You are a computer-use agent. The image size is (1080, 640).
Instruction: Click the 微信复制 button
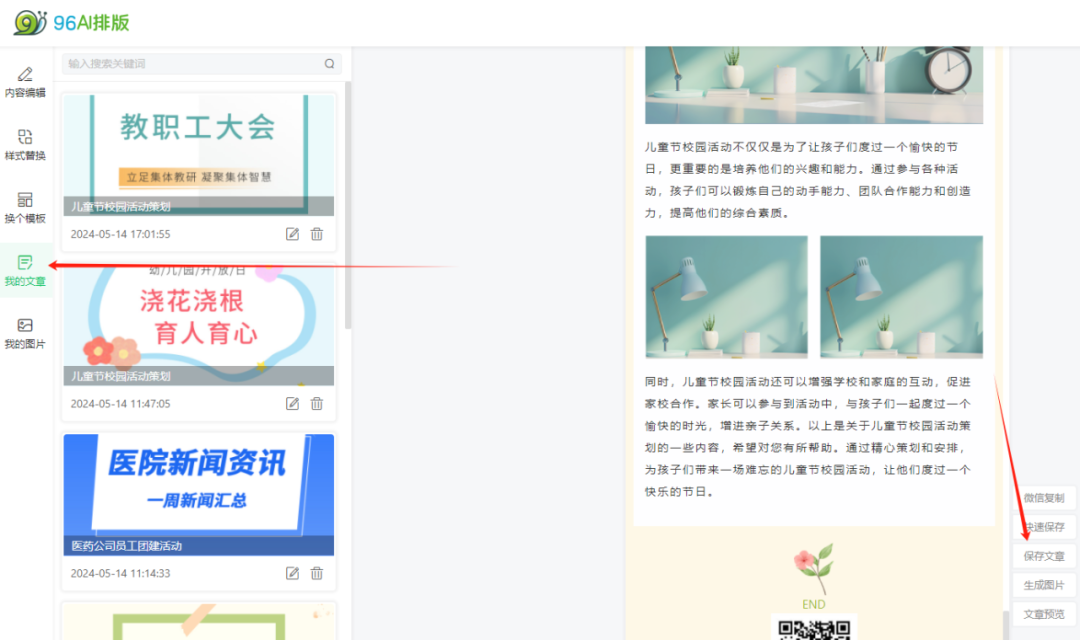coord(1043,498)
